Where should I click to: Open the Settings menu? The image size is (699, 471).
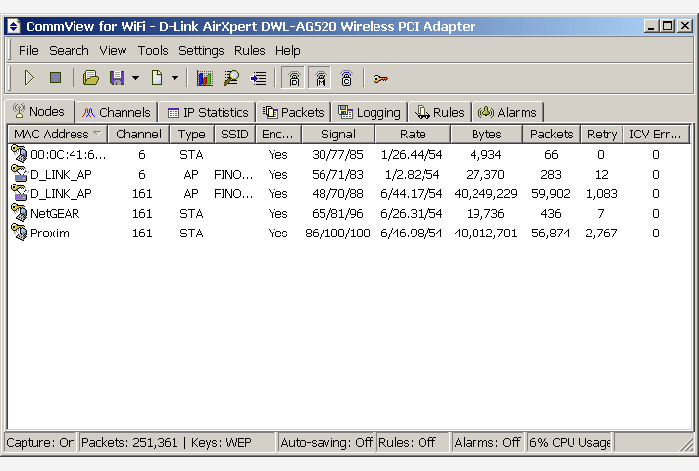pos(201,51)
